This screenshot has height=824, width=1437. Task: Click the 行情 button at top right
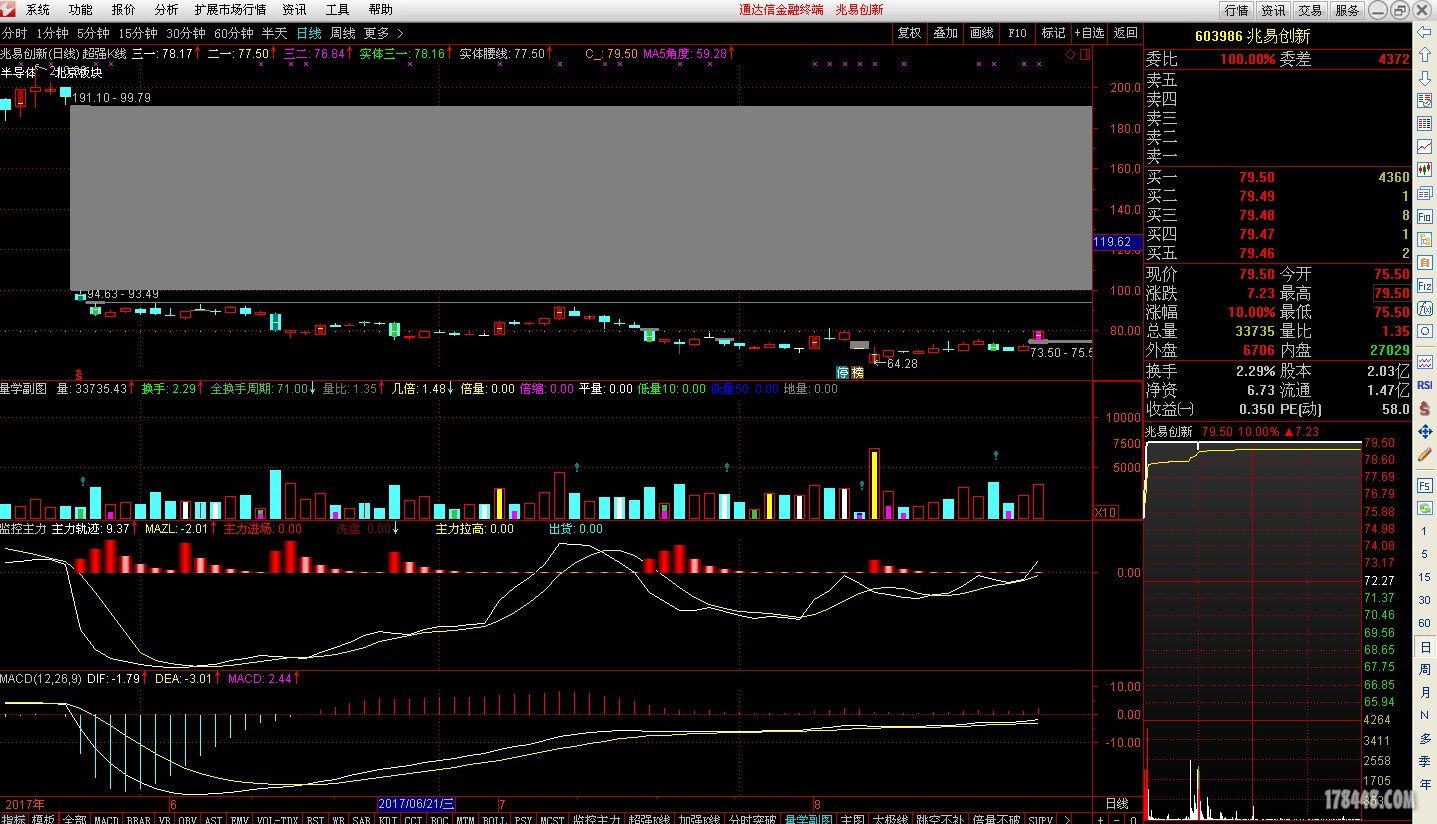[1237, 10]
